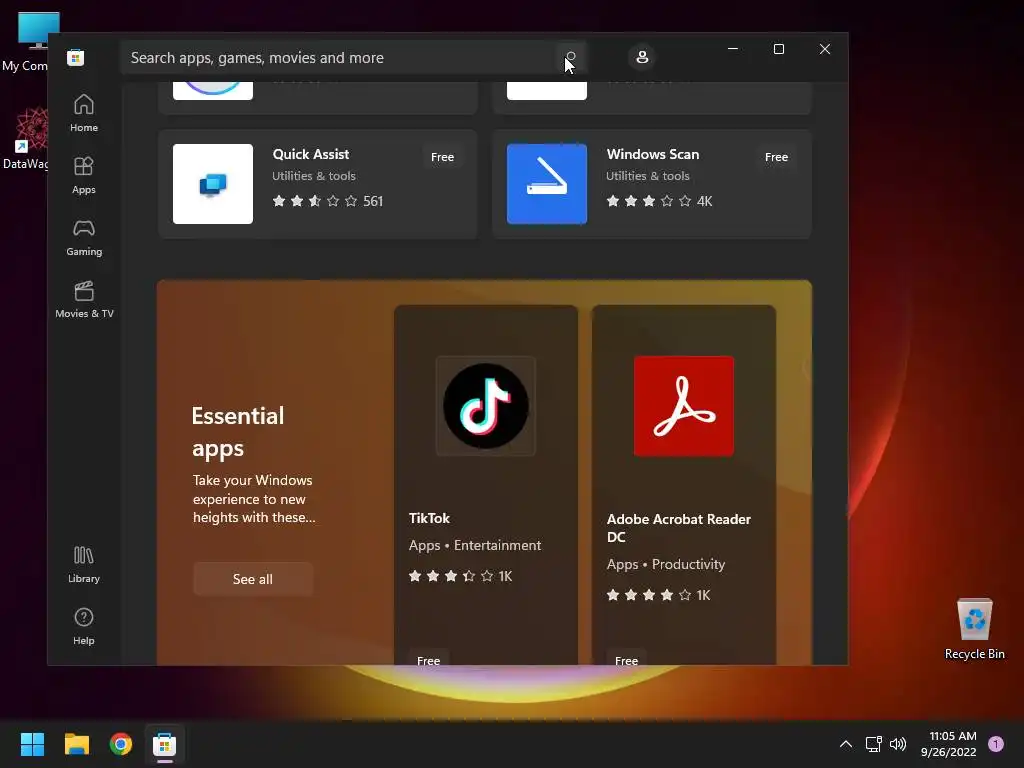Open File Explorer from the taskbar
The image size is (1024, 768).
(x=76, y=744)
